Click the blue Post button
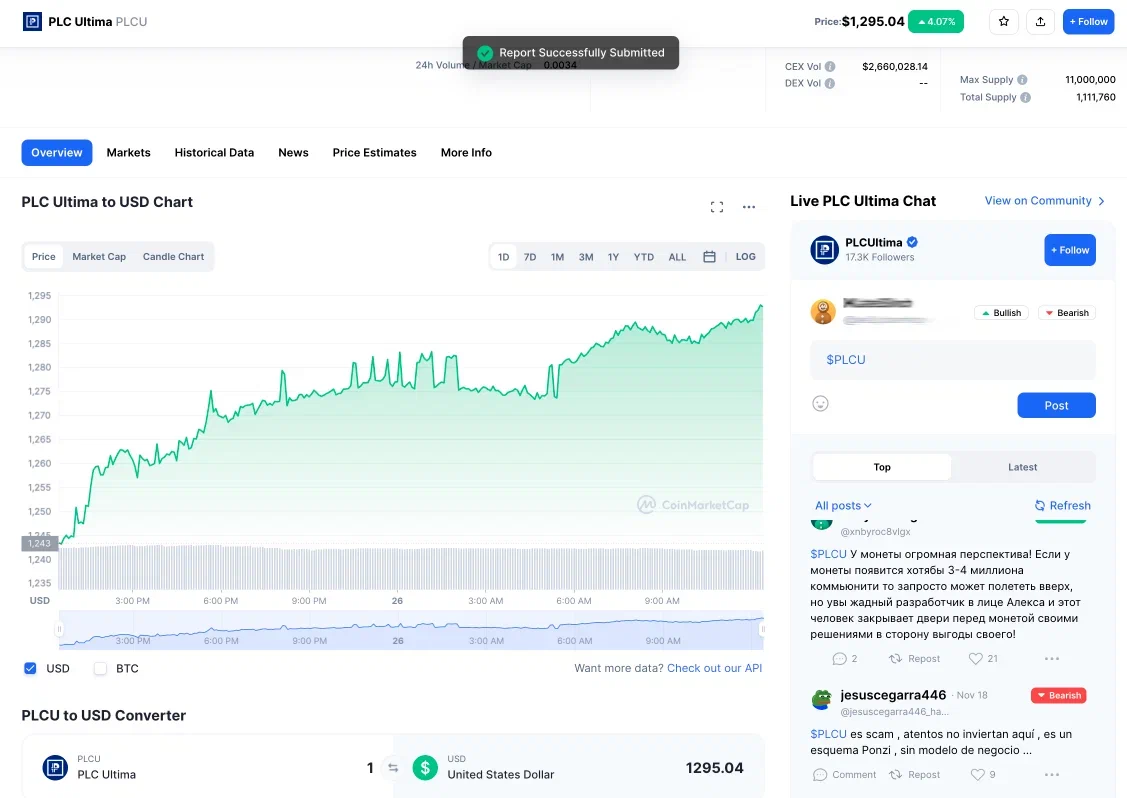1127x798 pixels. click(x=1056, y=405)
